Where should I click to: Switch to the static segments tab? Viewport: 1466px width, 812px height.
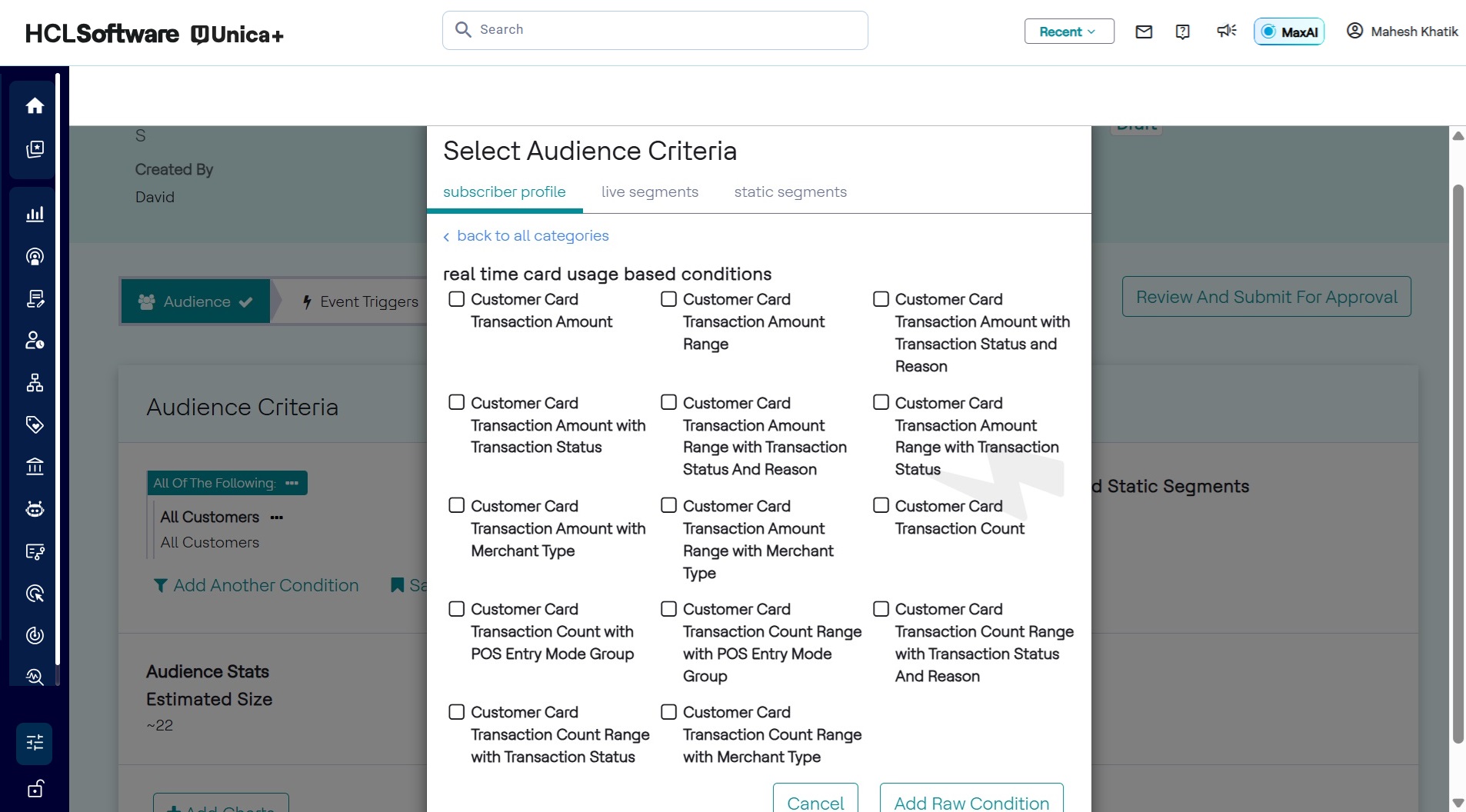click(x=790, y=192)
